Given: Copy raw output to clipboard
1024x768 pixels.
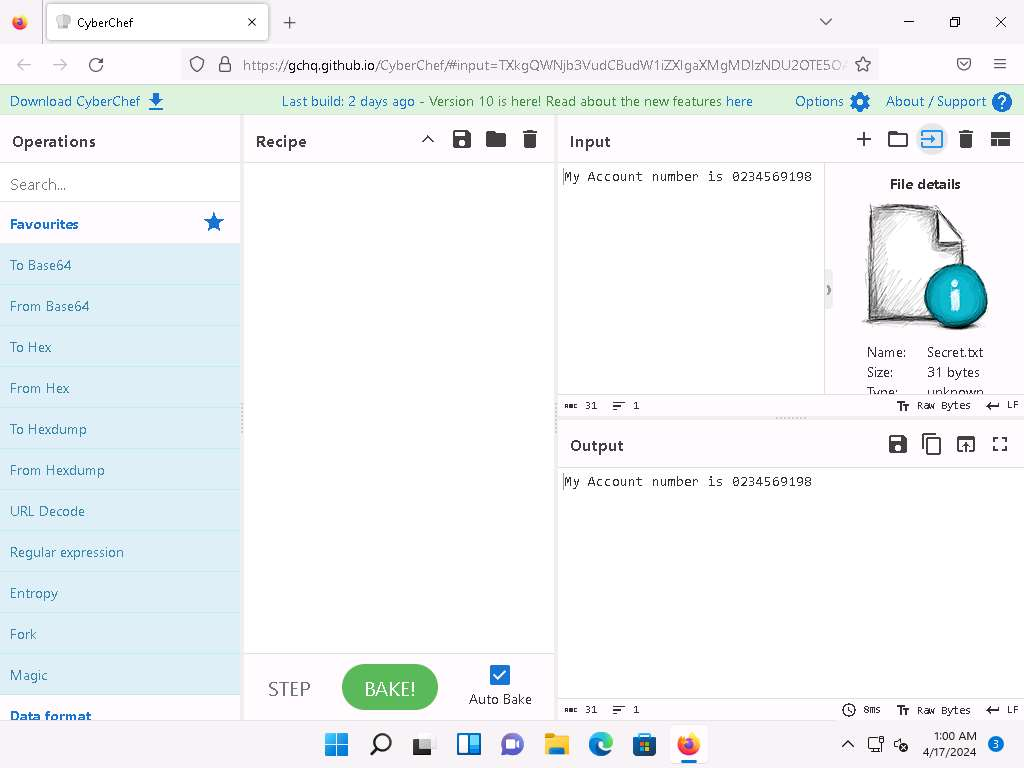Looking at the screenshot, I should [x=932, y=445].
